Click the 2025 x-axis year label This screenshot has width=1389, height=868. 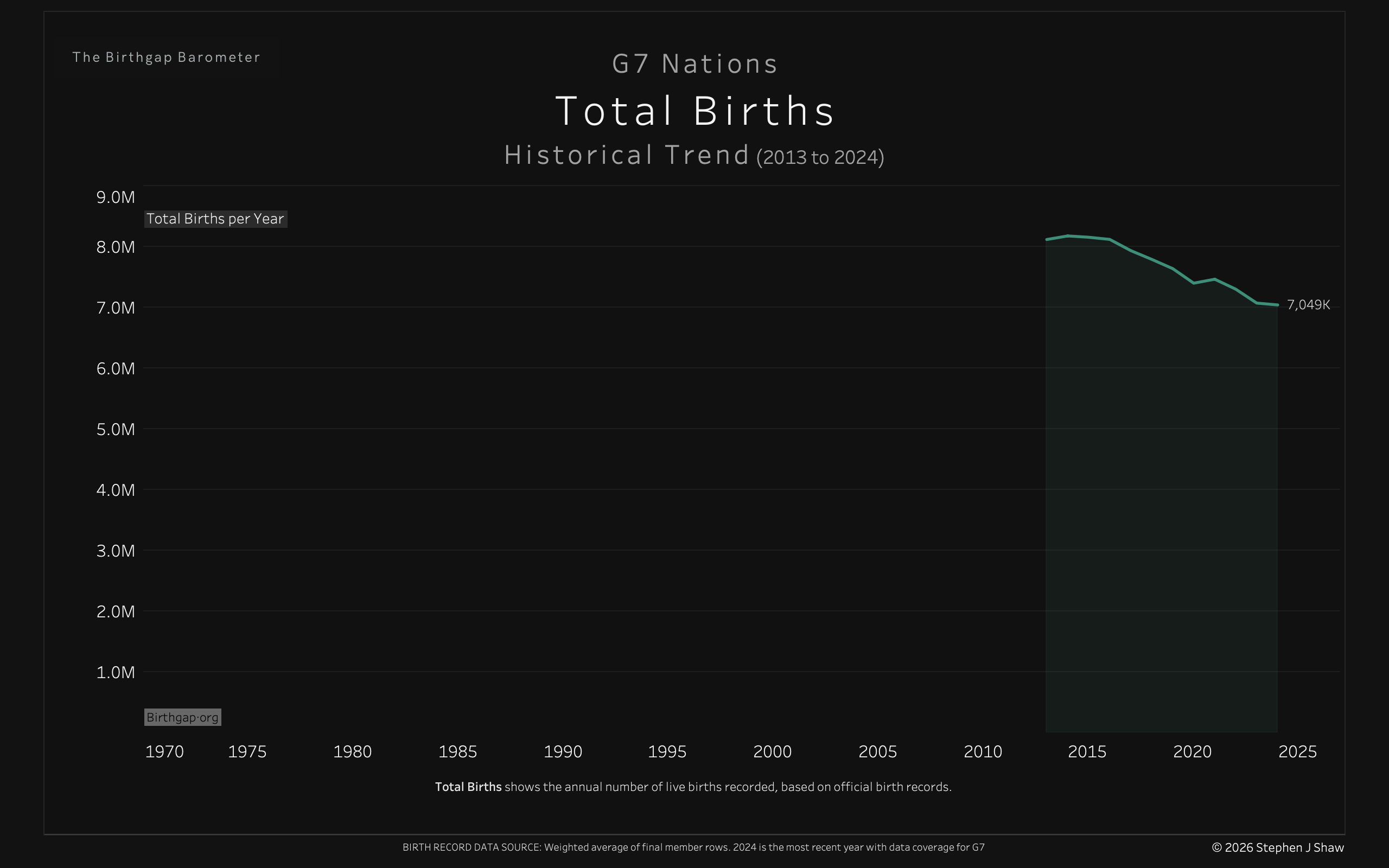click(x=1297, y=751)
